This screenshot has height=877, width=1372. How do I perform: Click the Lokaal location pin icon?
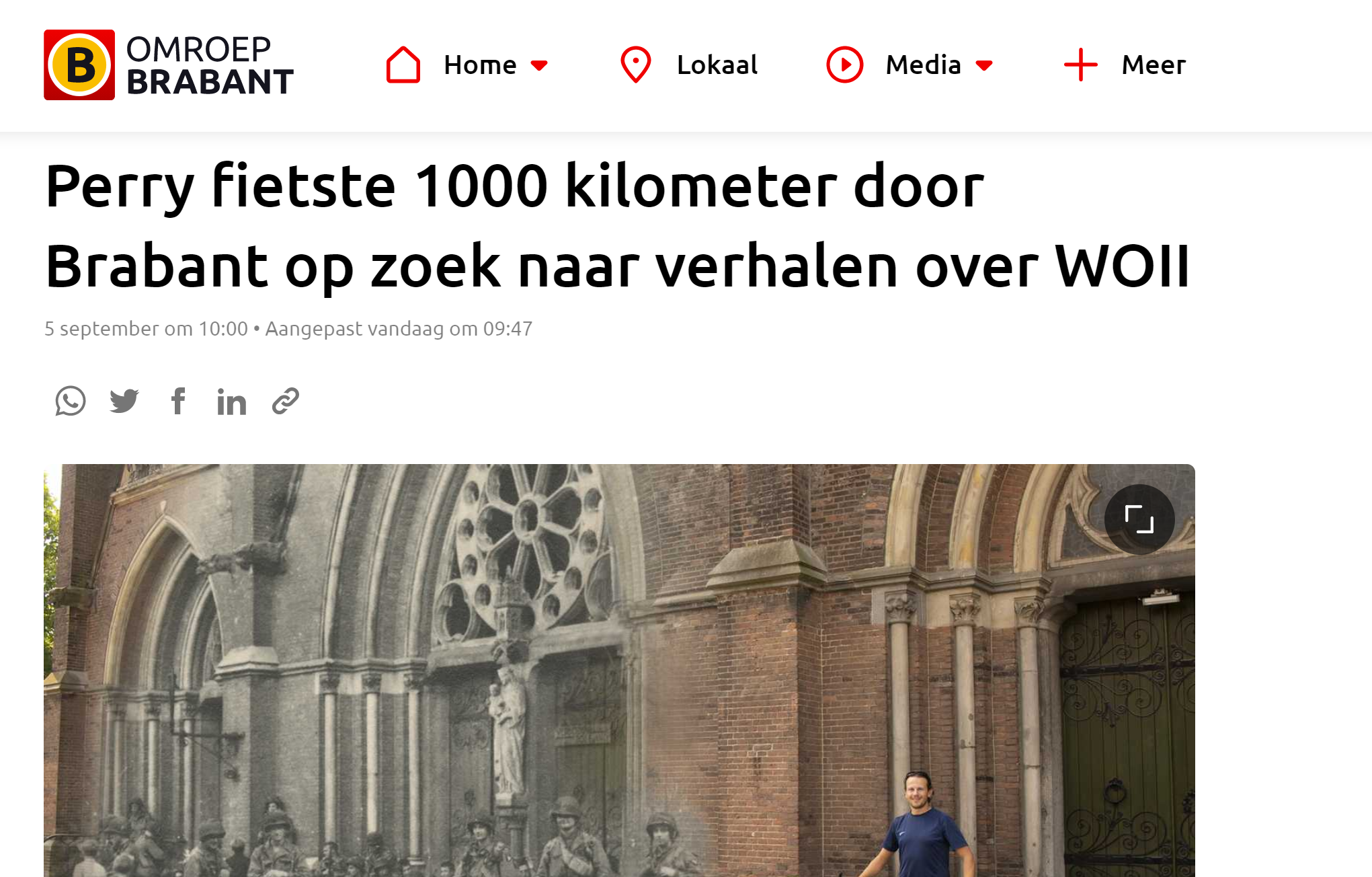point(636,65)
